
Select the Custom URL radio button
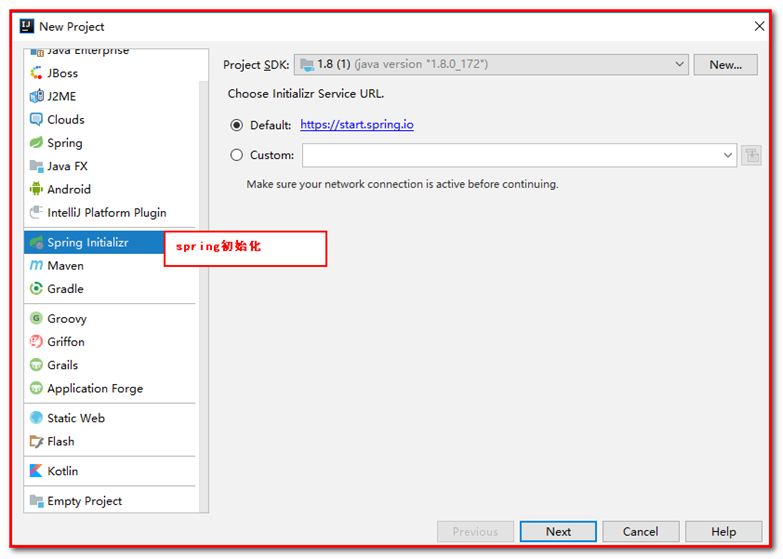click(x=237, y=155)
